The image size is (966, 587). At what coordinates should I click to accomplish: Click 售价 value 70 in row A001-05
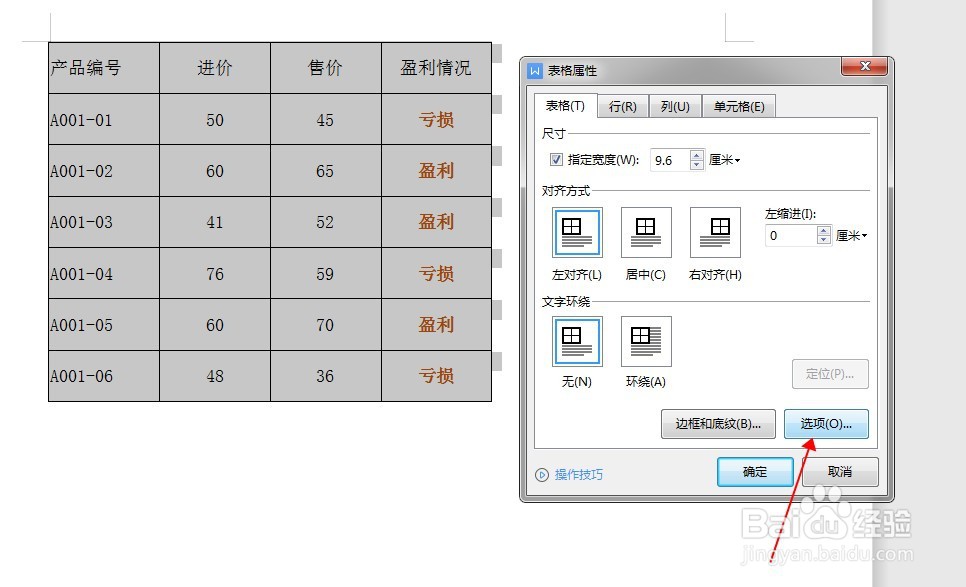click(x=326, y=325)
